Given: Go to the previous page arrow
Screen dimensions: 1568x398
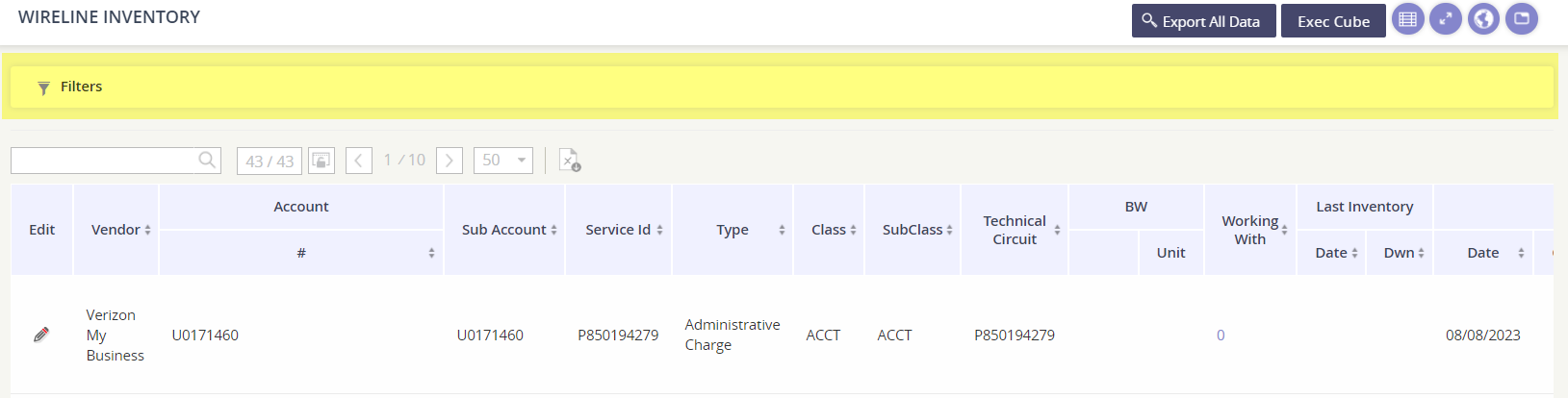Looking at the screenshot, I should pyautogui.click(x=359, y=161).
